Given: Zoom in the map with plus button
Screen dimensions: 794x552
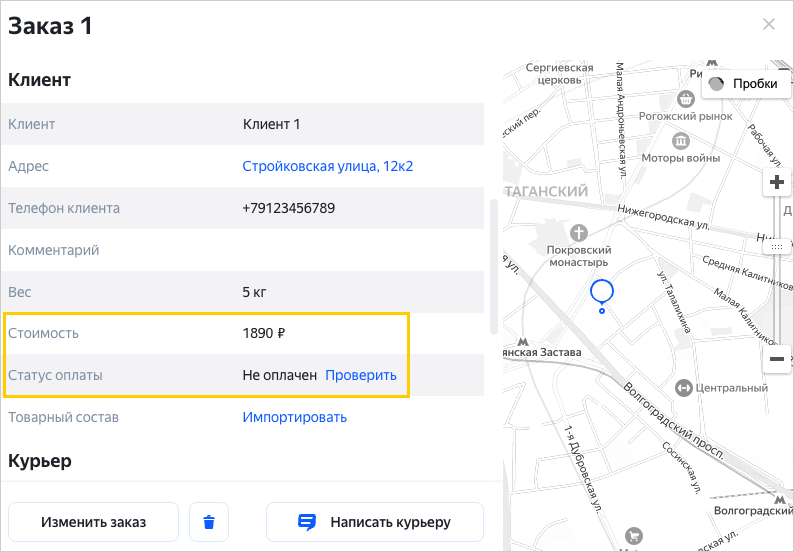Looking at the screenshot, I should (x=777, y=183).
